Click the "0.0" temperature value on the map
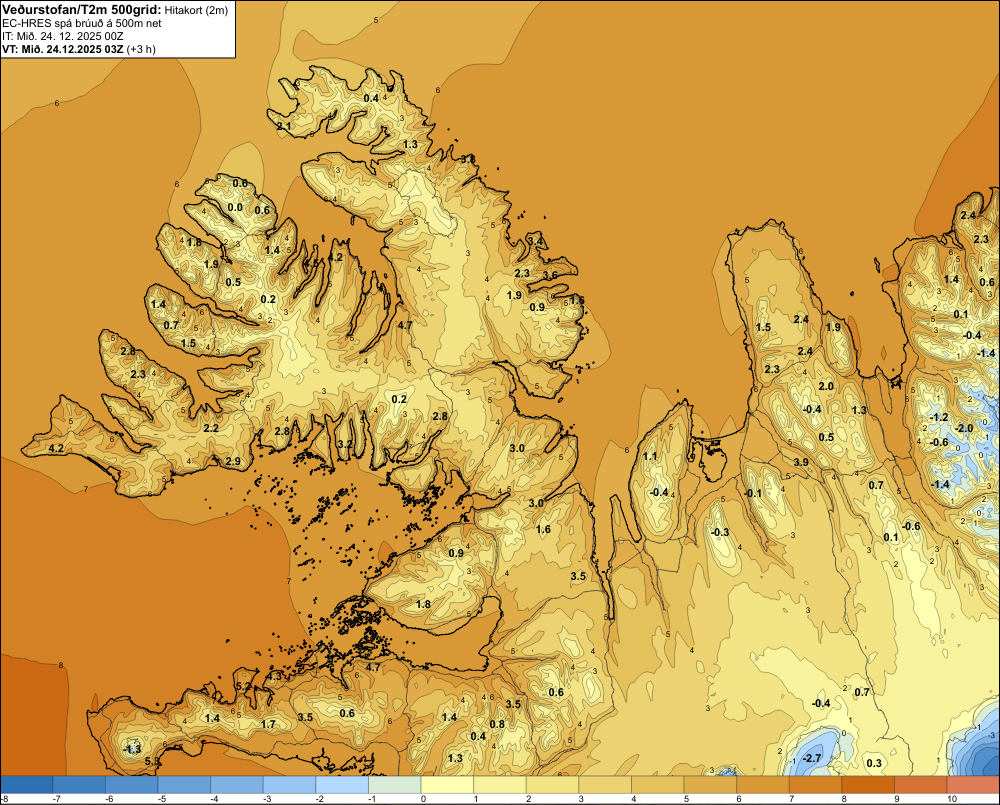This screenshot has width=1000, height=805. click(x=235, y=207)
